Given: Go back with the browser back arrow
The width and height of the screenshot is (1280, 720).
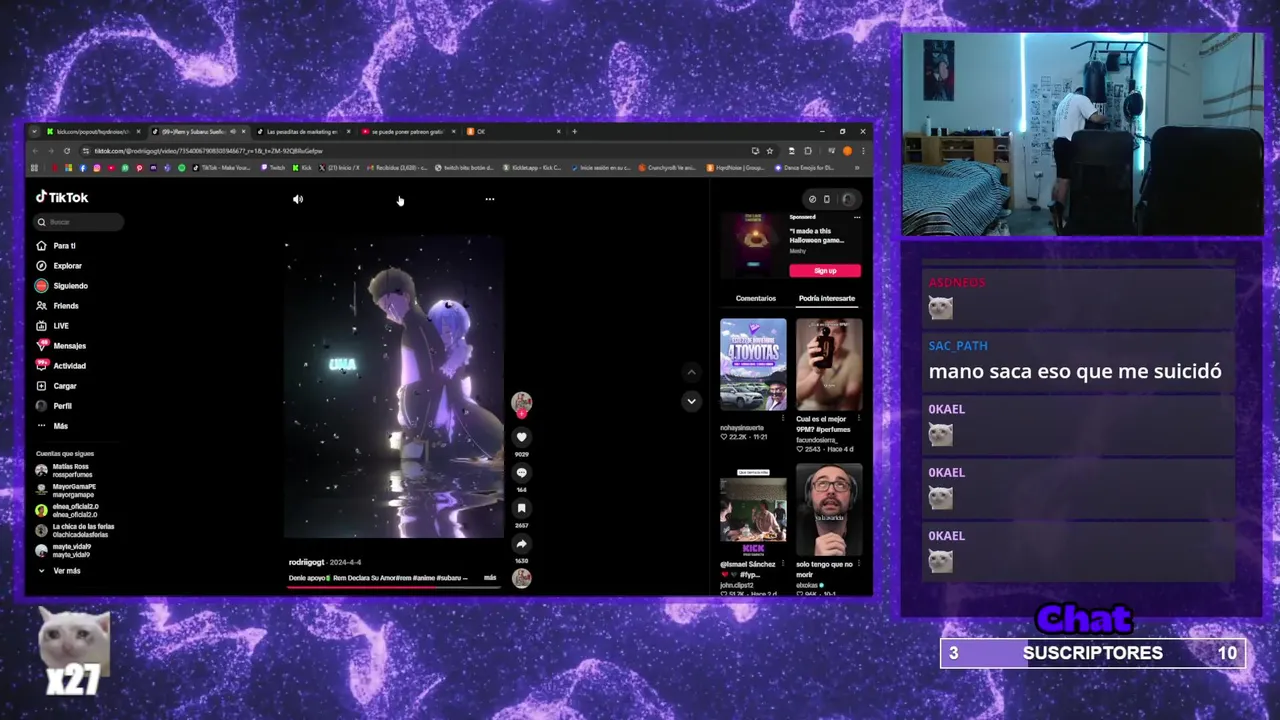Looking at the screenshot, I should [x=35, y=151].
